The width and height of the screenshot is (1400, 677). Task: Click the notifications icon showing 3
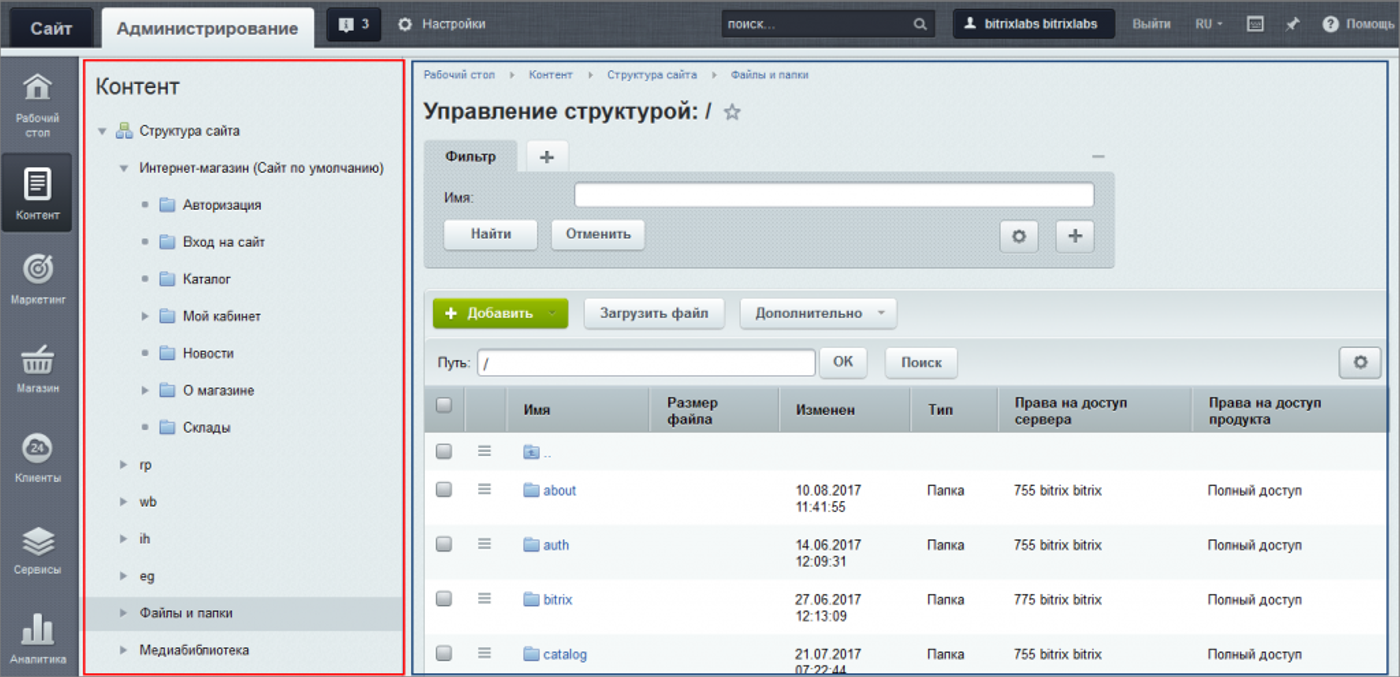(x=353, y=23)
